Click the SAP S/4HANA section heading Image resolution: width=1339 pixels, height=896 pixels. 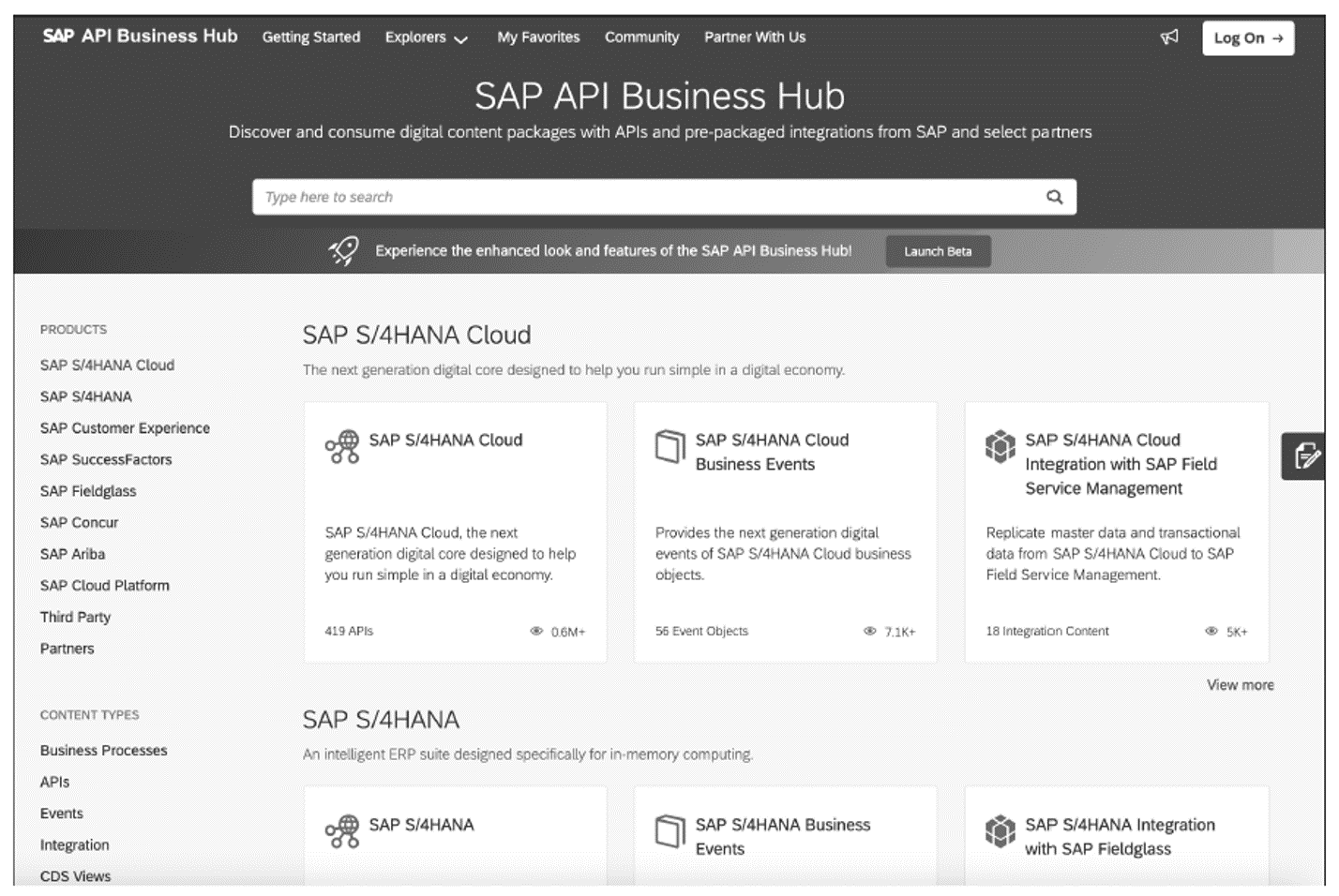[381, 721]
